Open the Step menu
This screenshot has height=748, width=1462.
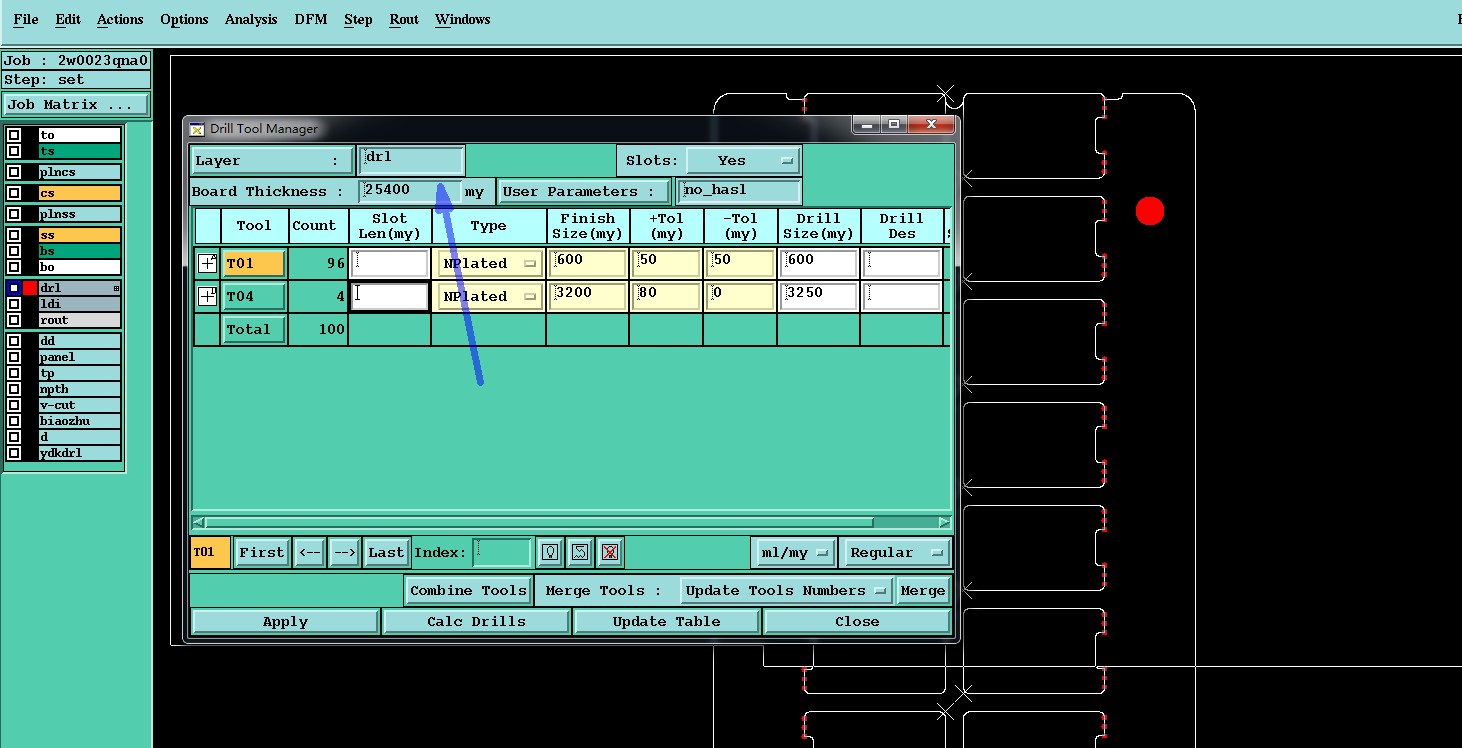point(358,19)
